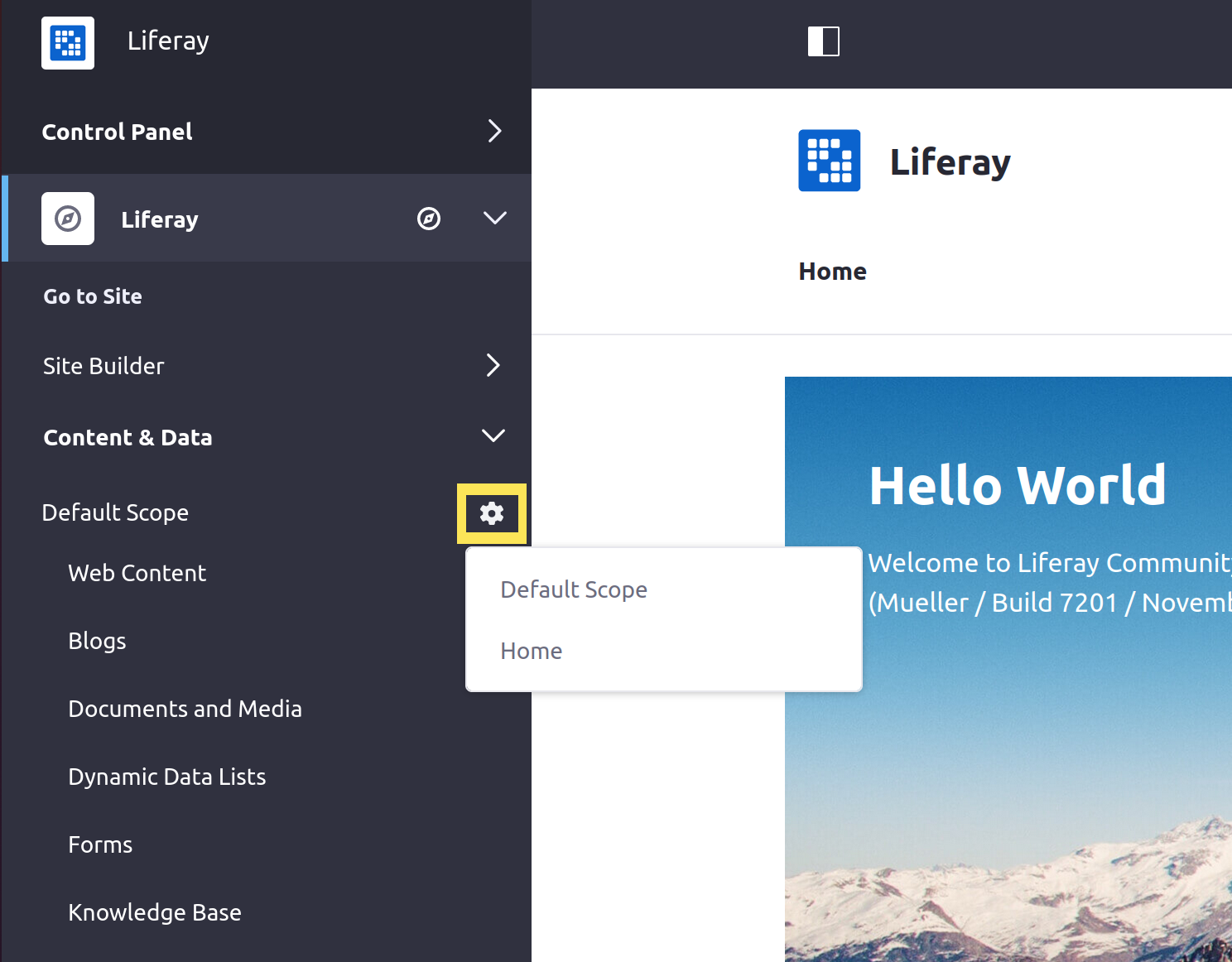This screenshot has height=962, width=1232.
Task: Select Default Scope in dropdown menu
Action: click(x=574, y=589)
